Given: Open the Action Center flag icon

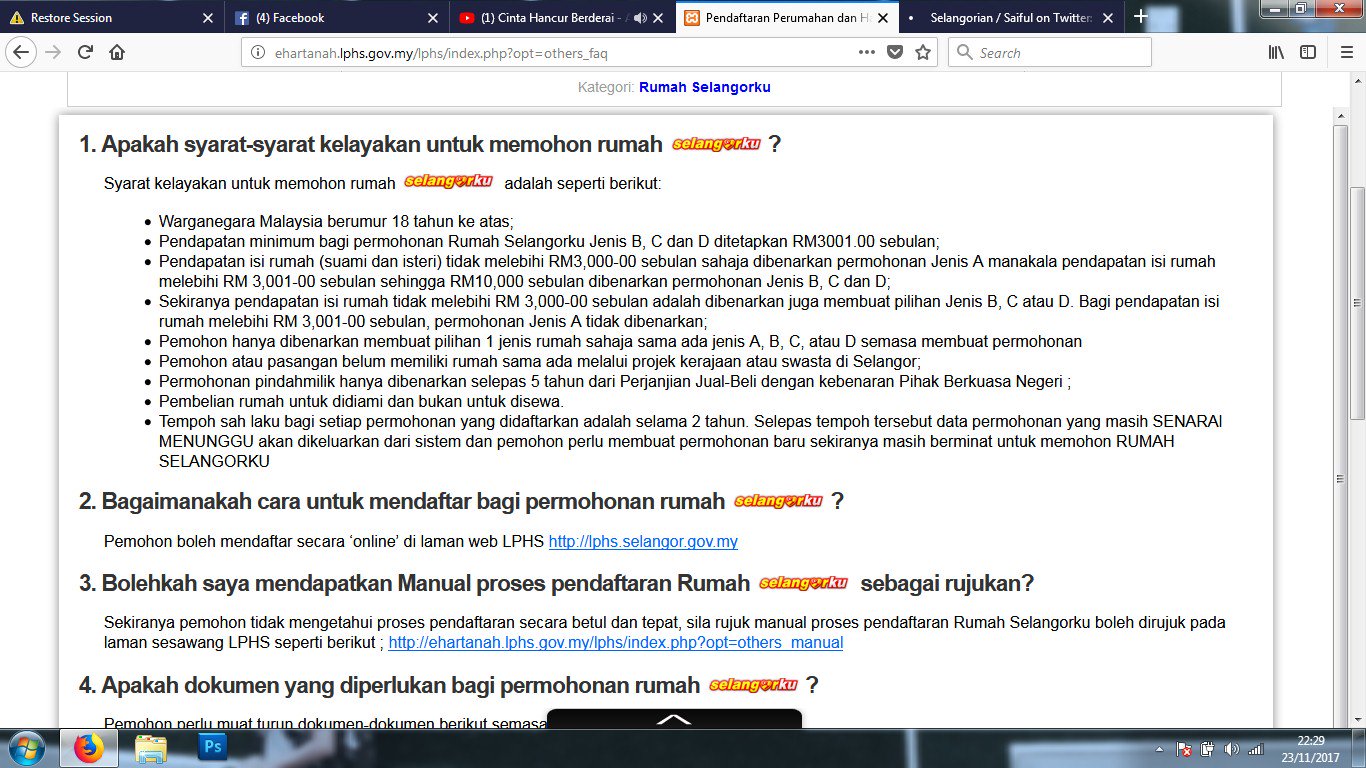Looking at the screenshot, I should (1184, 749).
